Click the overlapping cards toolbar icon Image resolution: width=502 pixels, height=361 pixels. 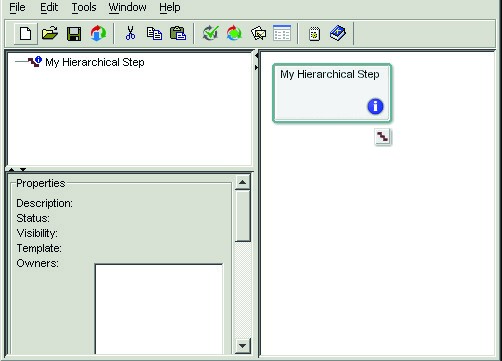[258, 34]
